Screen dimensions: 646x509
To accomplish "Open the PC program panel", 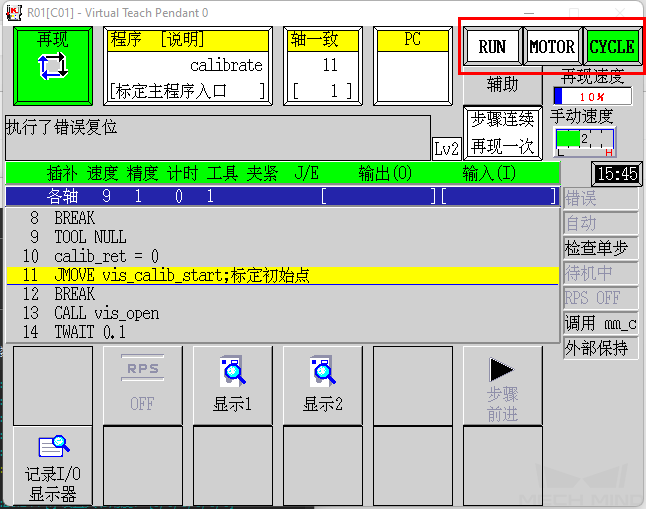I will pos(413,66).
